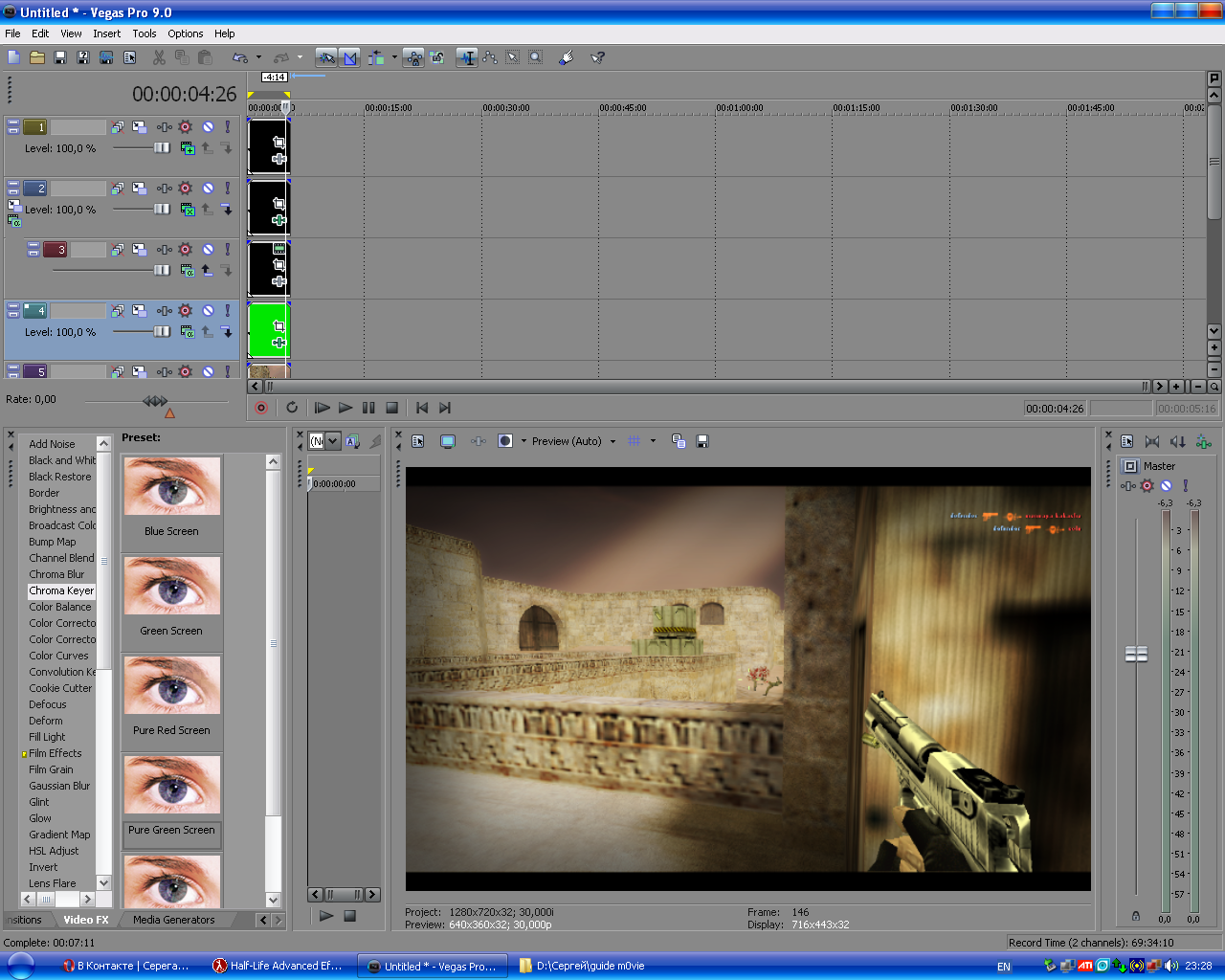Image resolution: width=1225 pixels, height=980 pixels.
Task: Collapse track 4 using its minimize button
Action: (x=13, y=306)
